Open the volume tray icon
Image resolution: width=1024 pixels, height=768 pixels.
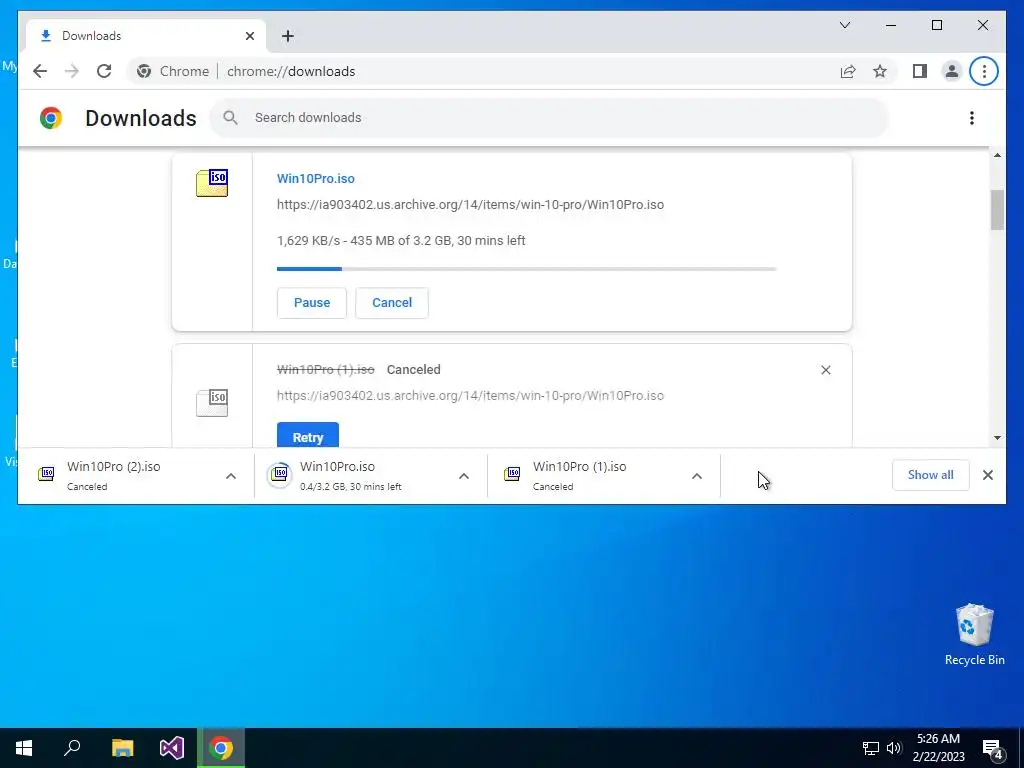click(894, 748)
